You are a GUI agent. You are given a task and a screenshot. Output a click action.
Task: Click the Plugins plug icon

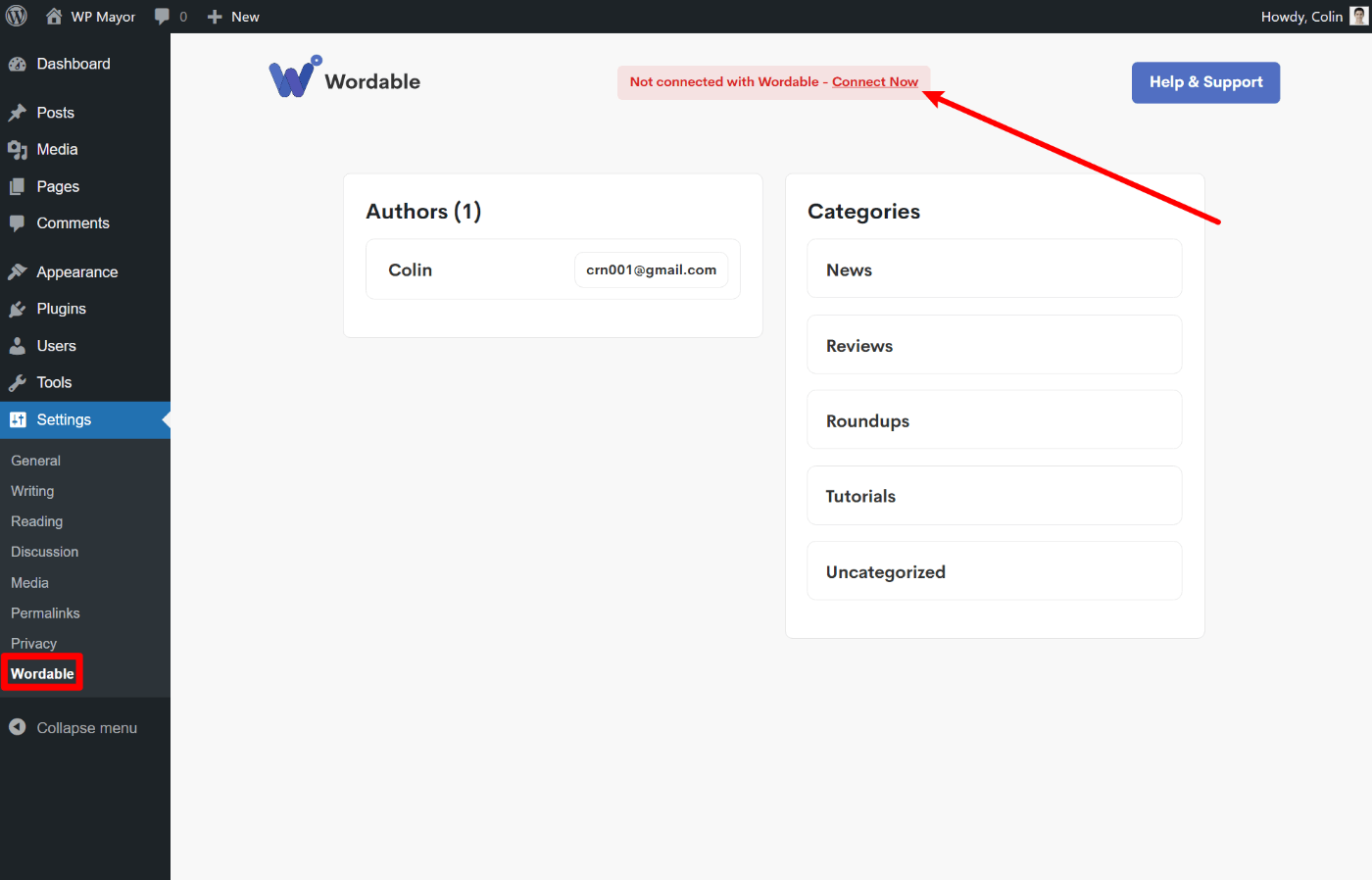pos(18,309)
